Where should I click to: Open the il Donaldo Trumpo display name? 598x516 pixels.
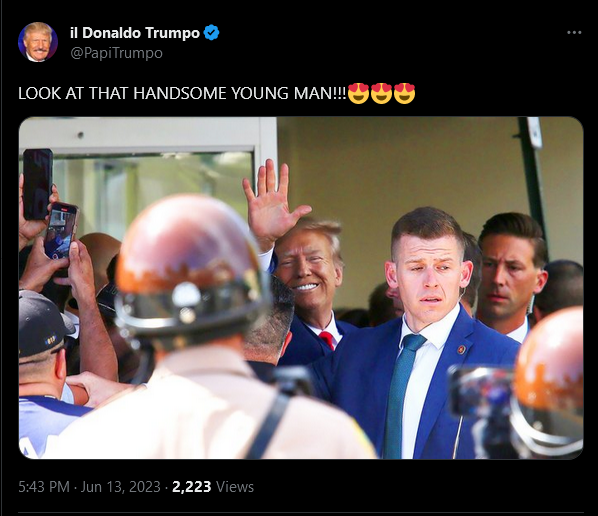pyautogui.click(x=135, y=33)
